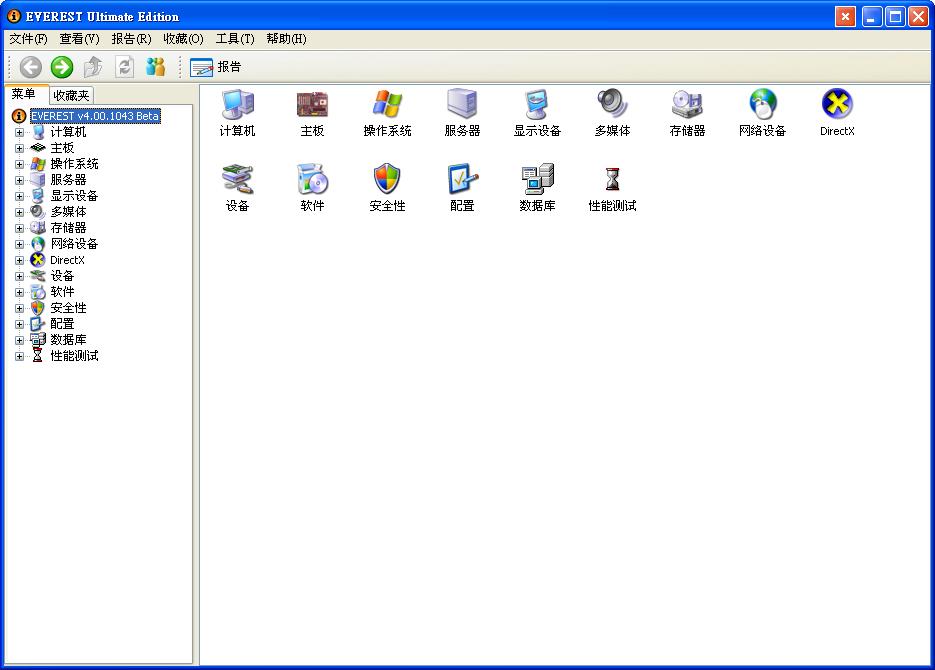Open the 配置 configuration icon in main pane

[x=463, y=178]
